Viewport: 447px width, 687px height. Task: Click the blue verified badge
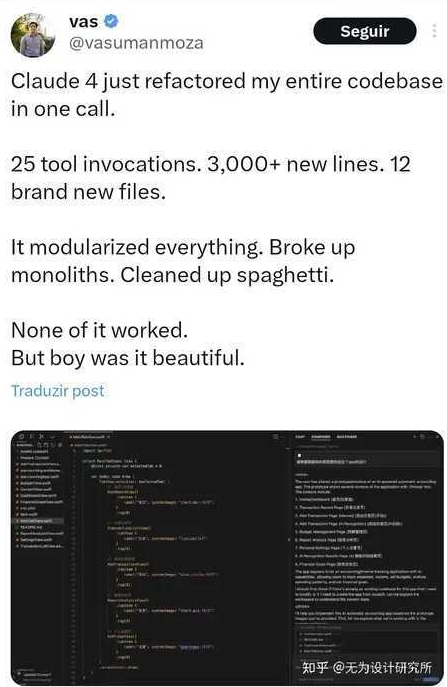(x=111, y=21)
